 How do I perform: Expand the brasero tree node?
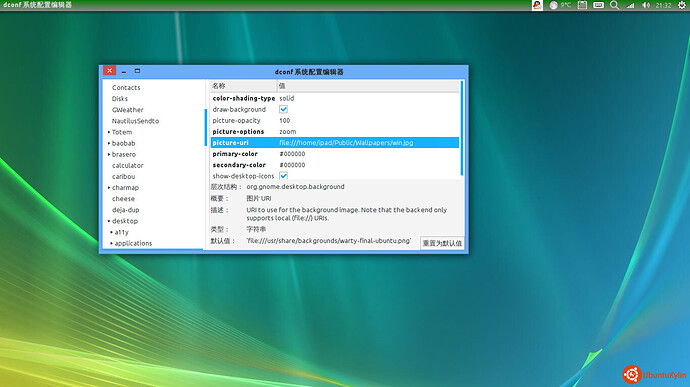(109, 154)
